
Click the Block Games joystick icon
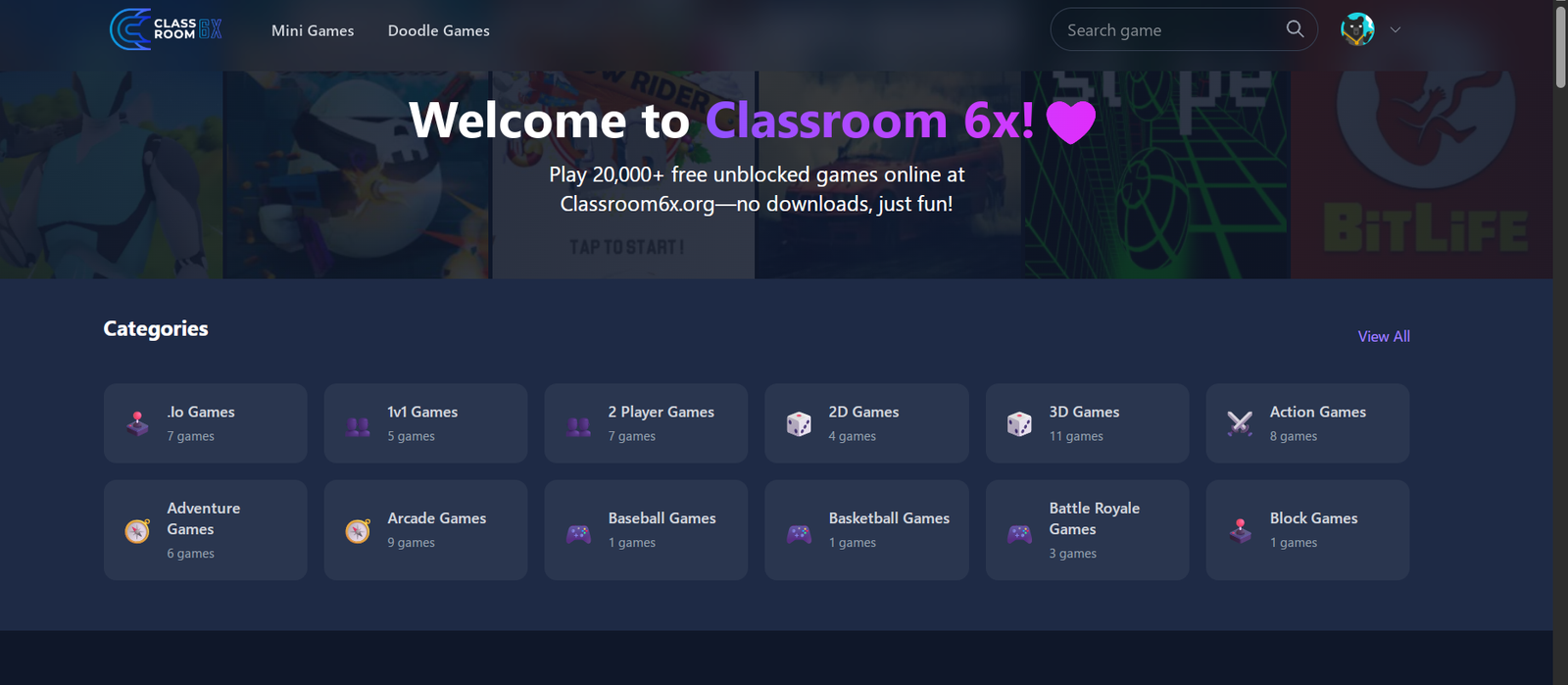point(1240,530)
